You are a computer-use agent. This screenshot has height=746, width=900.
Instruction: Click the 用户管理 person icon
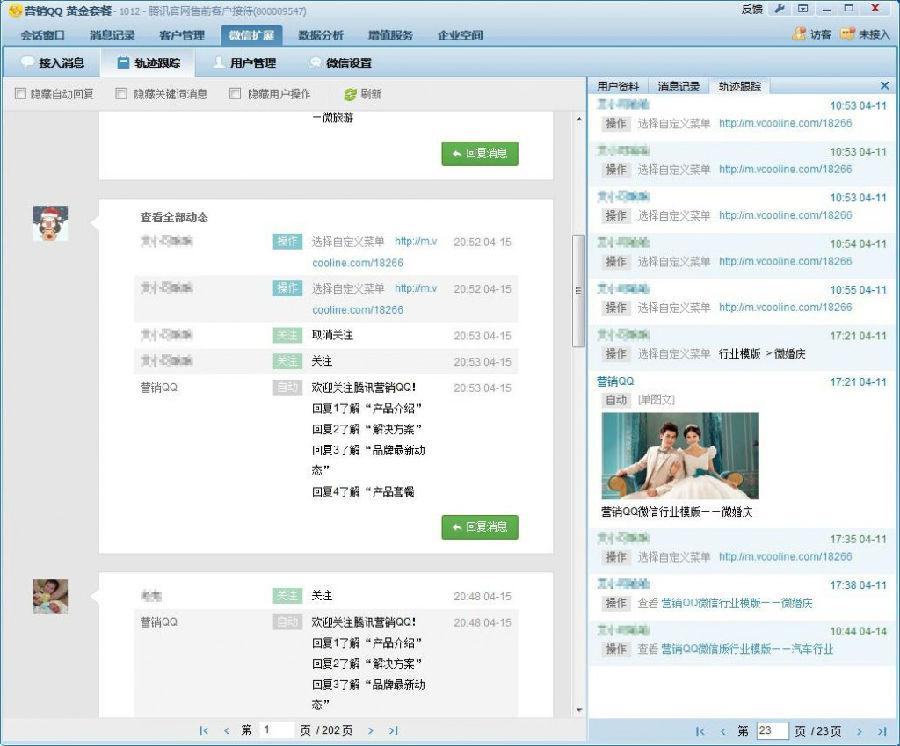point(218,63)
